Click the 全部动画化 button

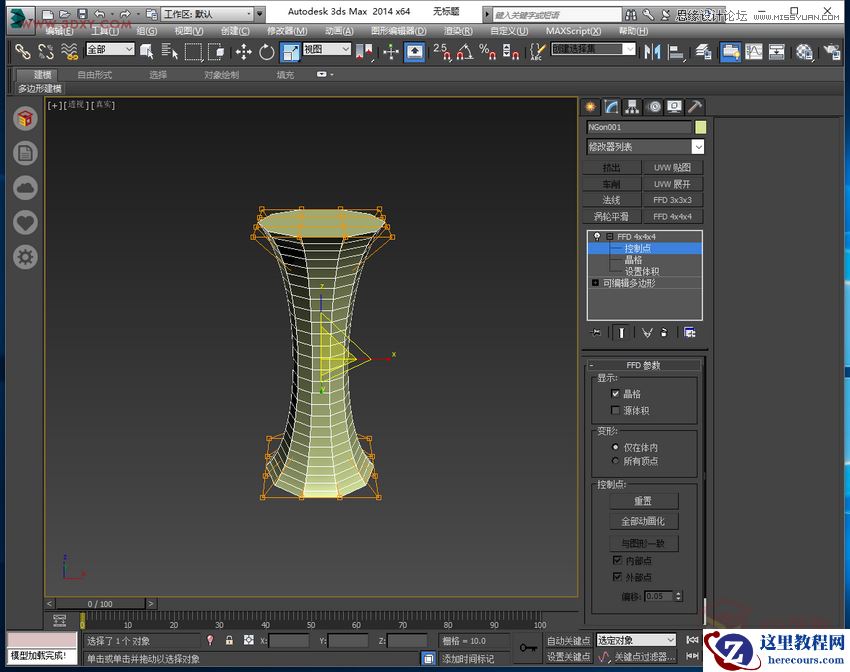[643, 521]
